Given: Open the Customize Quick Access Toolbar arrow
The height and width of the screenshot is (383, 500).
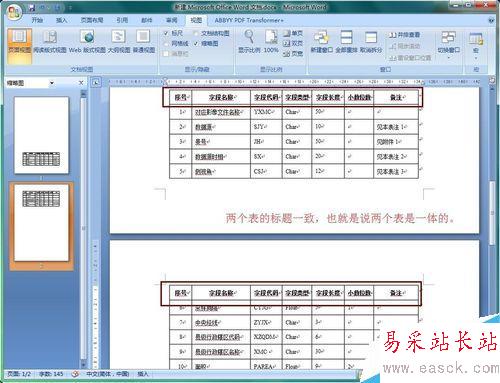Looking at the screenshot, I should click(70, 7).
